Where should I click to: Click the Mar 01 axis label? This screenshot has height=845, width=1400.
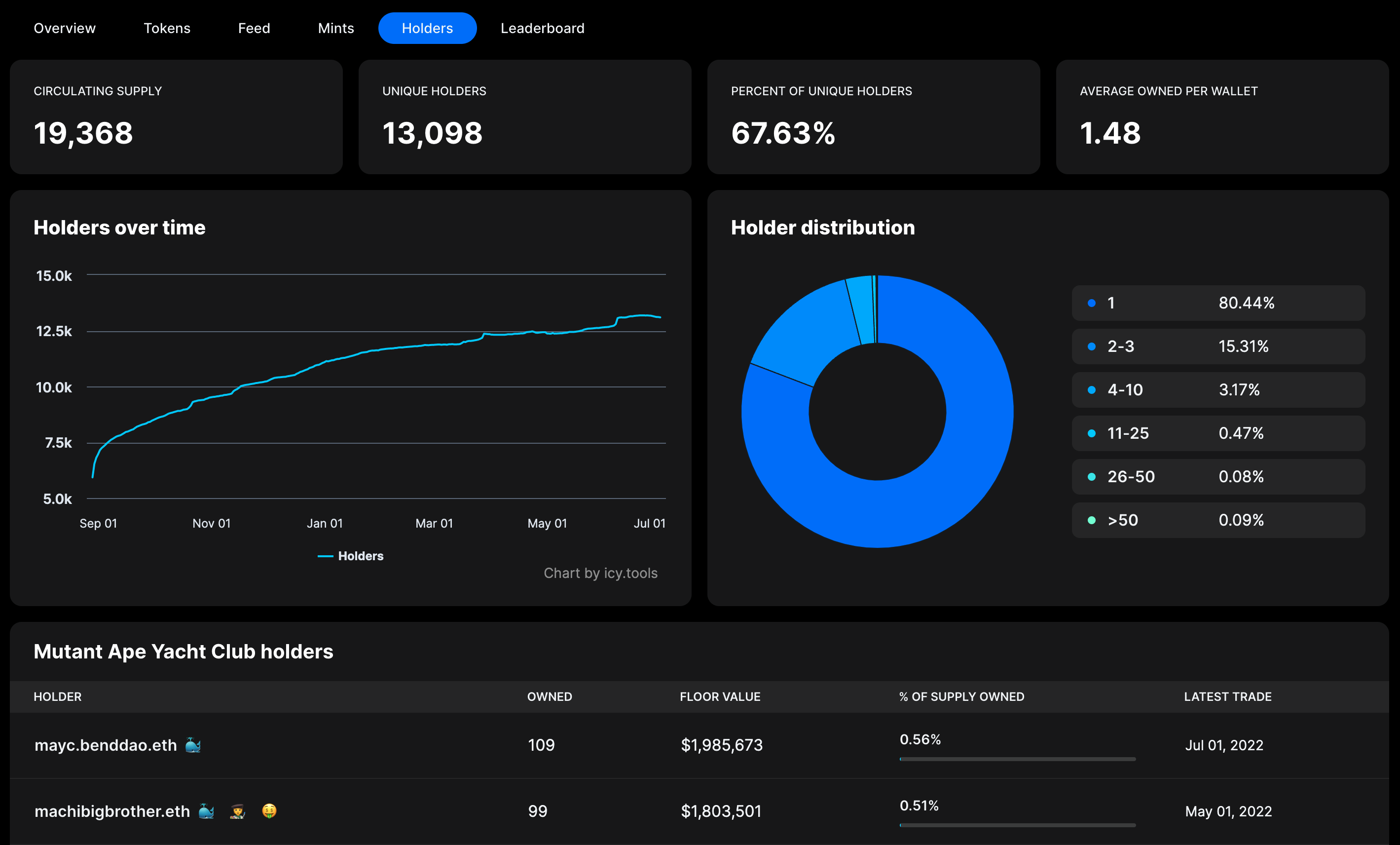(x=434, y=523)
